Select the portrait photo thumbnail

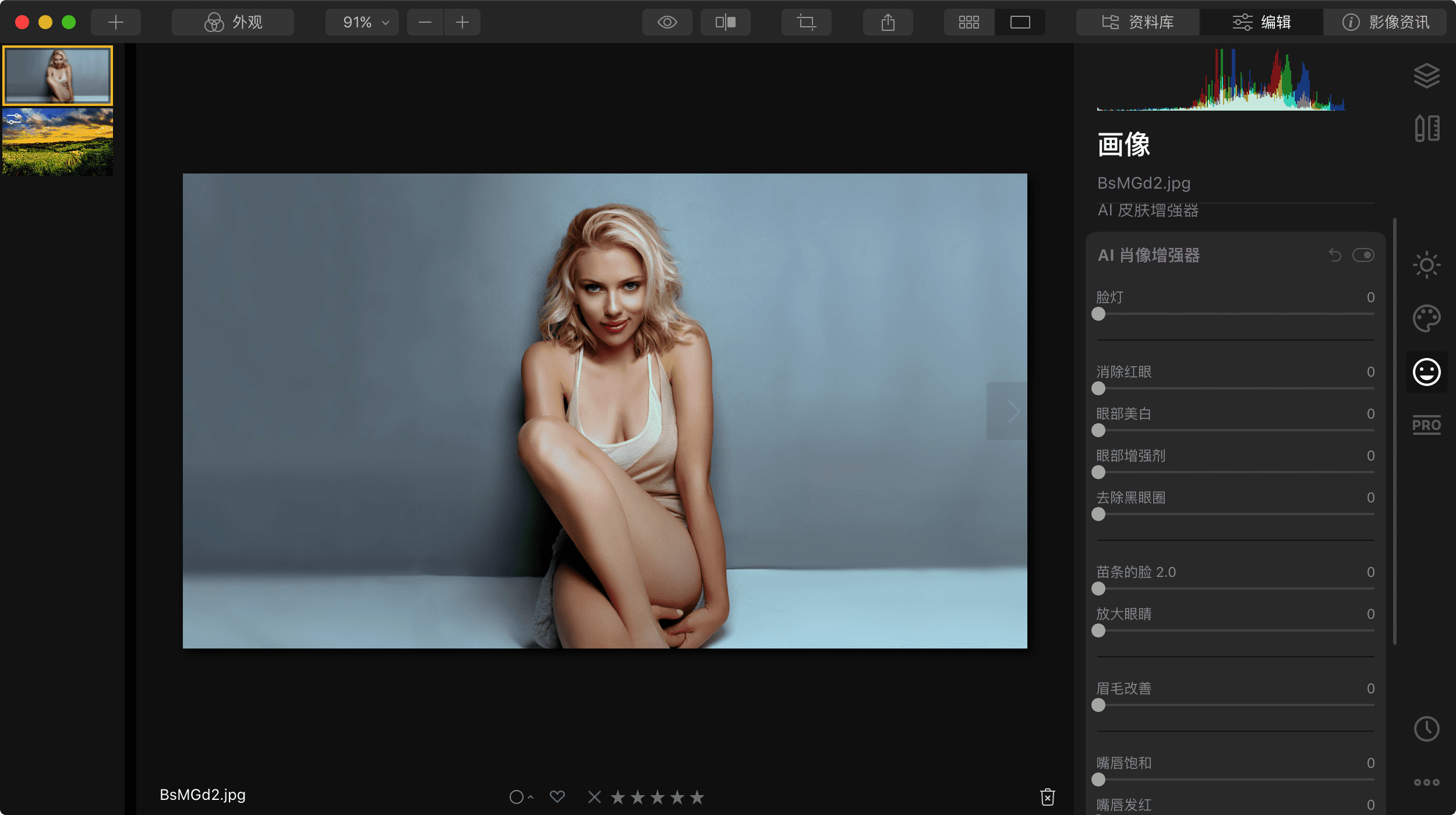(58, 76)
